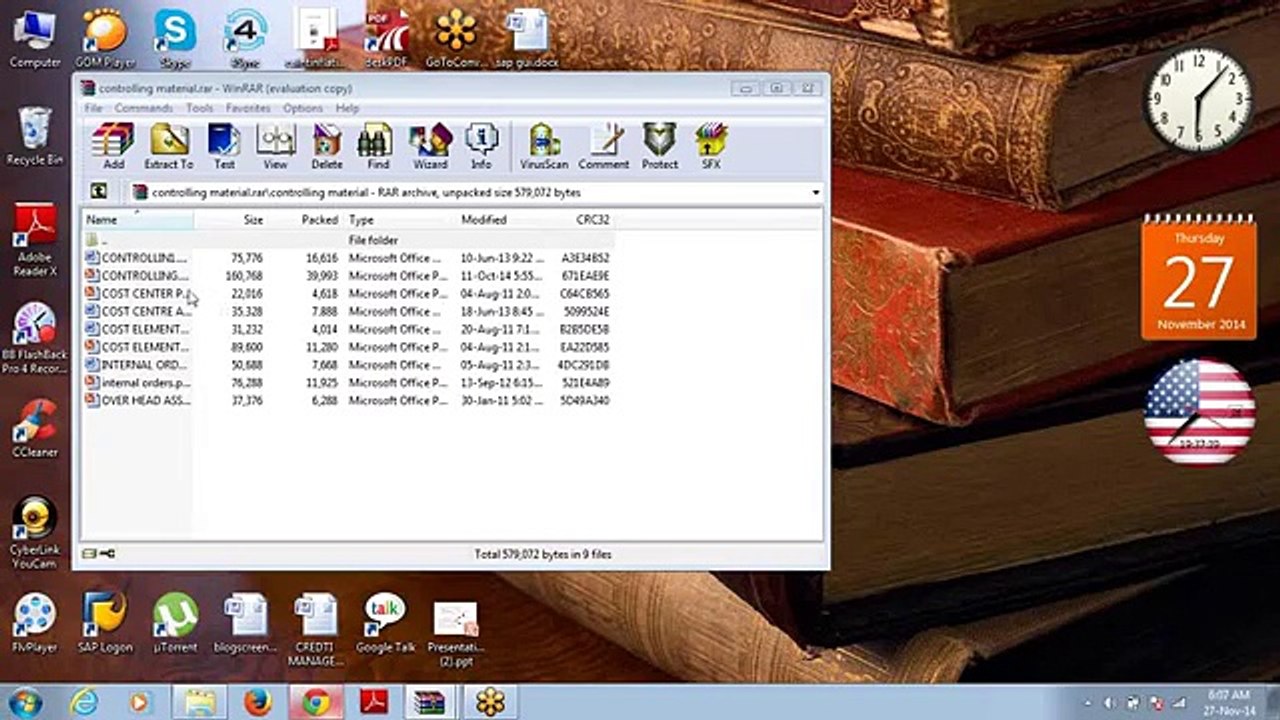Open Extract To from the WinRAR toolbar
The image size is (1280, 720).
pyautogui.click(x=169, y=146)
